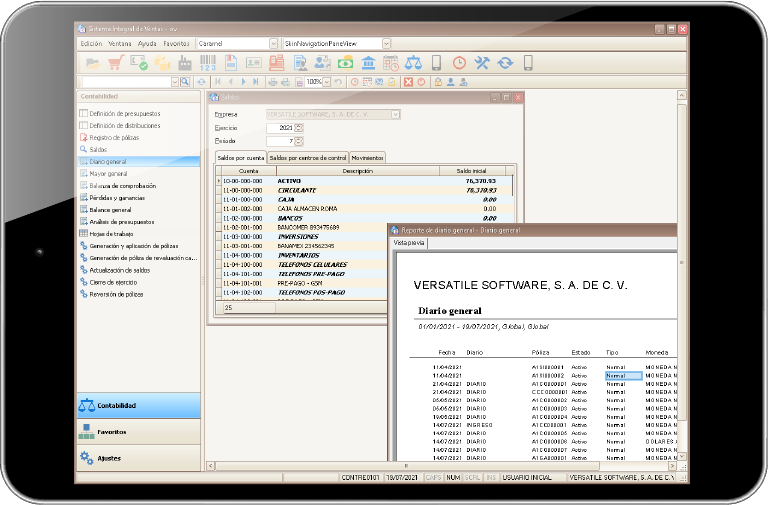This screenshot has width=768, height=505.
Task: Open the Caramel skin dropdown
Action: 273,44
